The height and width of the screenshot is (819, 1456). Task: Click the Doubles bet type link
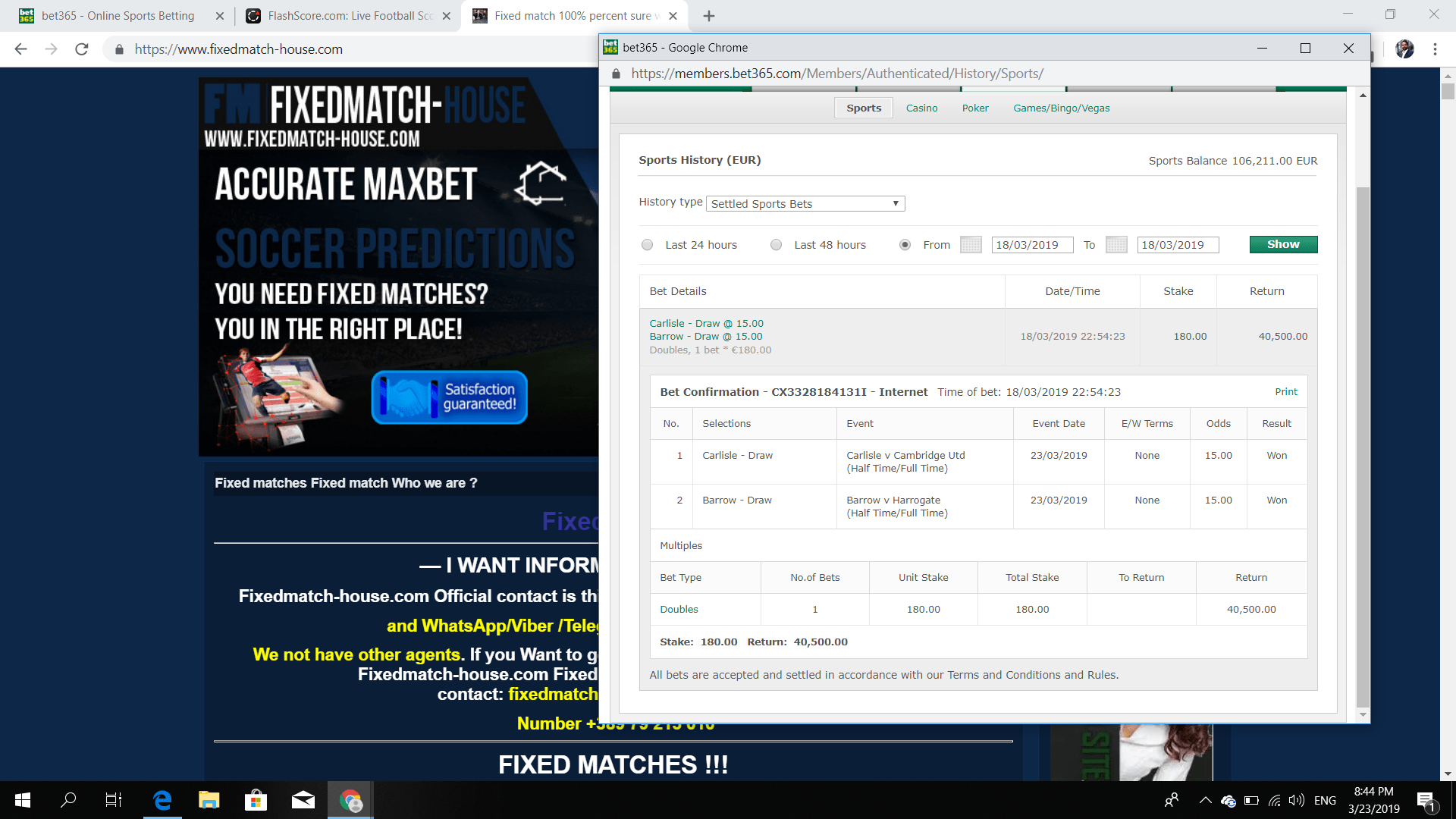[x=679, y=609]
